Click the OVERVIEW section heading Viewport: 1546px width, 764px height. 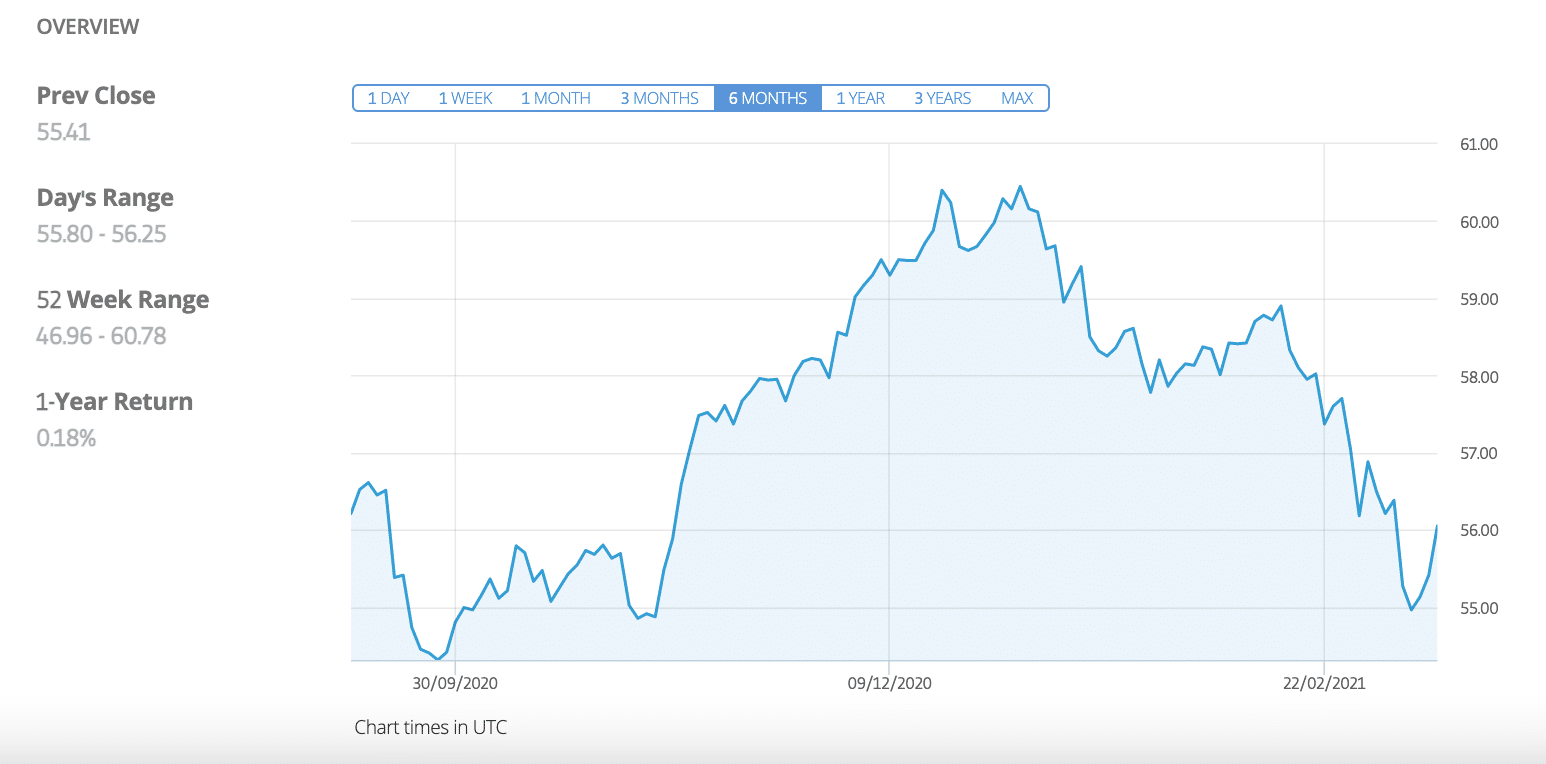(88, 27)
